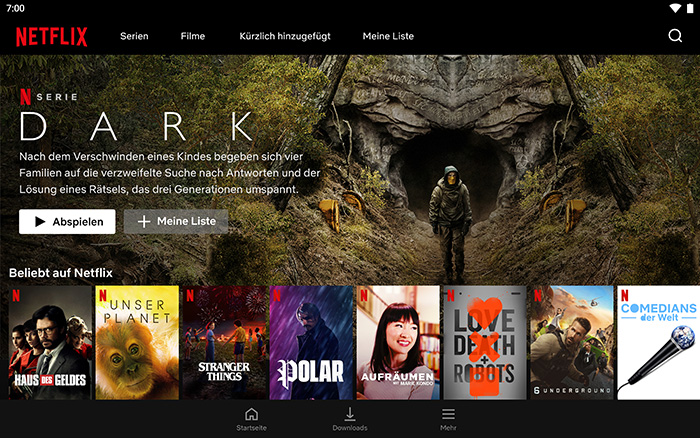Image resolution: width=700 pixels, height=438 pixels.
Task: Select the Comedians der Welt poster
Action: (x=658, y=342)
